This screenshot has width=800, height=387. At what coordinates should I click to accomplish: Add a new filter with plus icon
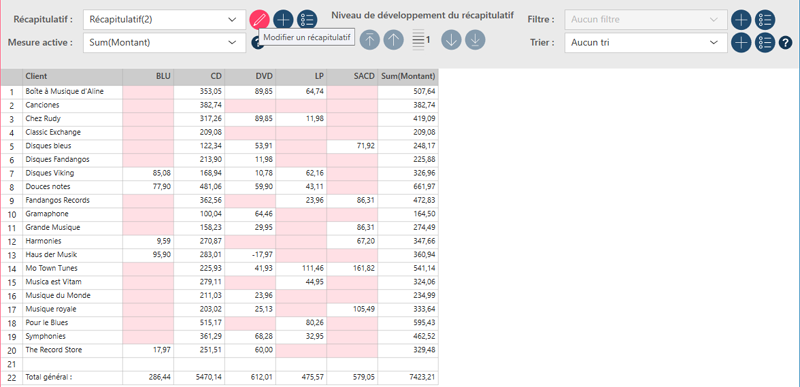(x=741, y=20)
